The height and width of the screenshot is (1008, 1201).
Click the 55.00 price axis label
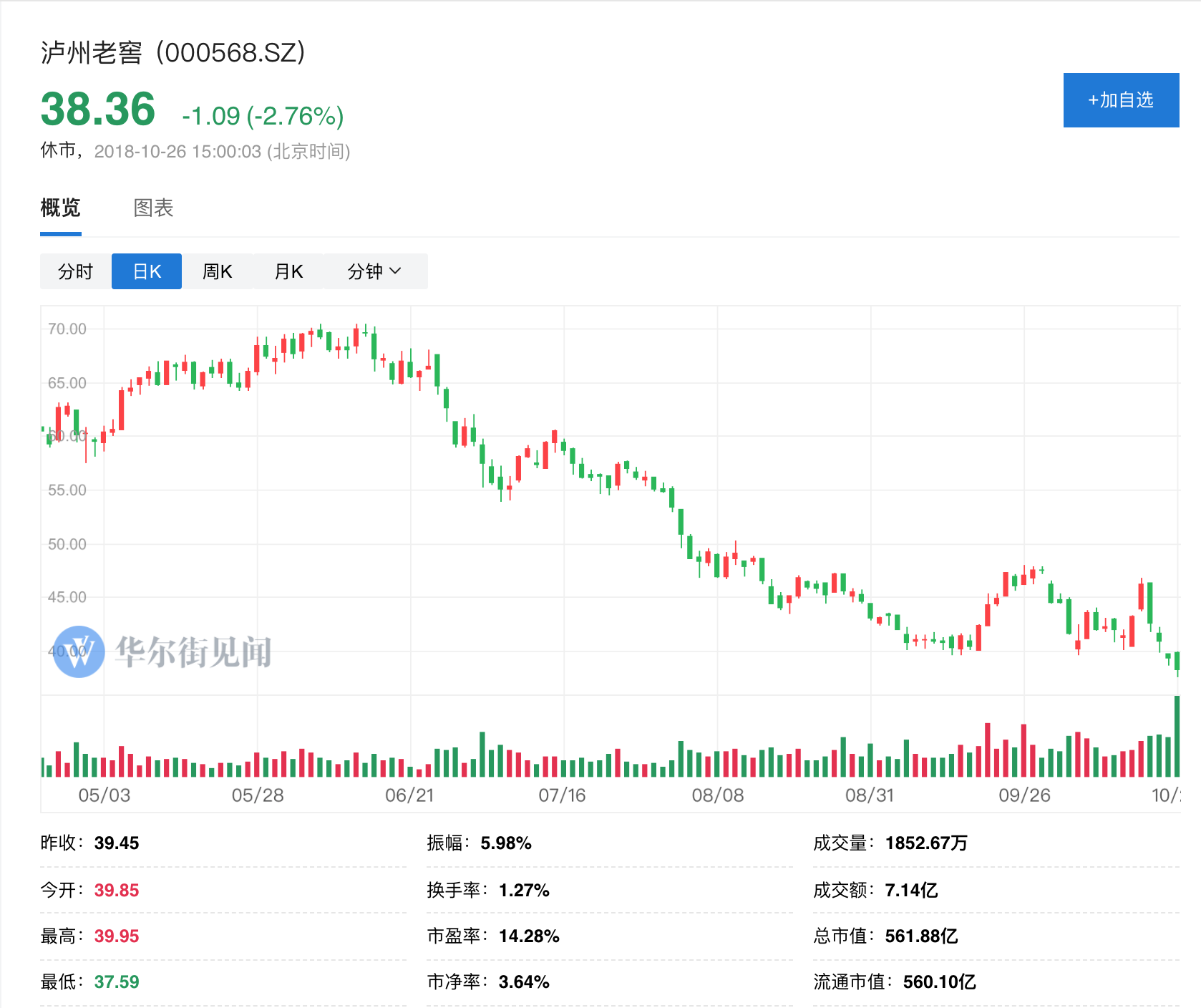[67, 490]
